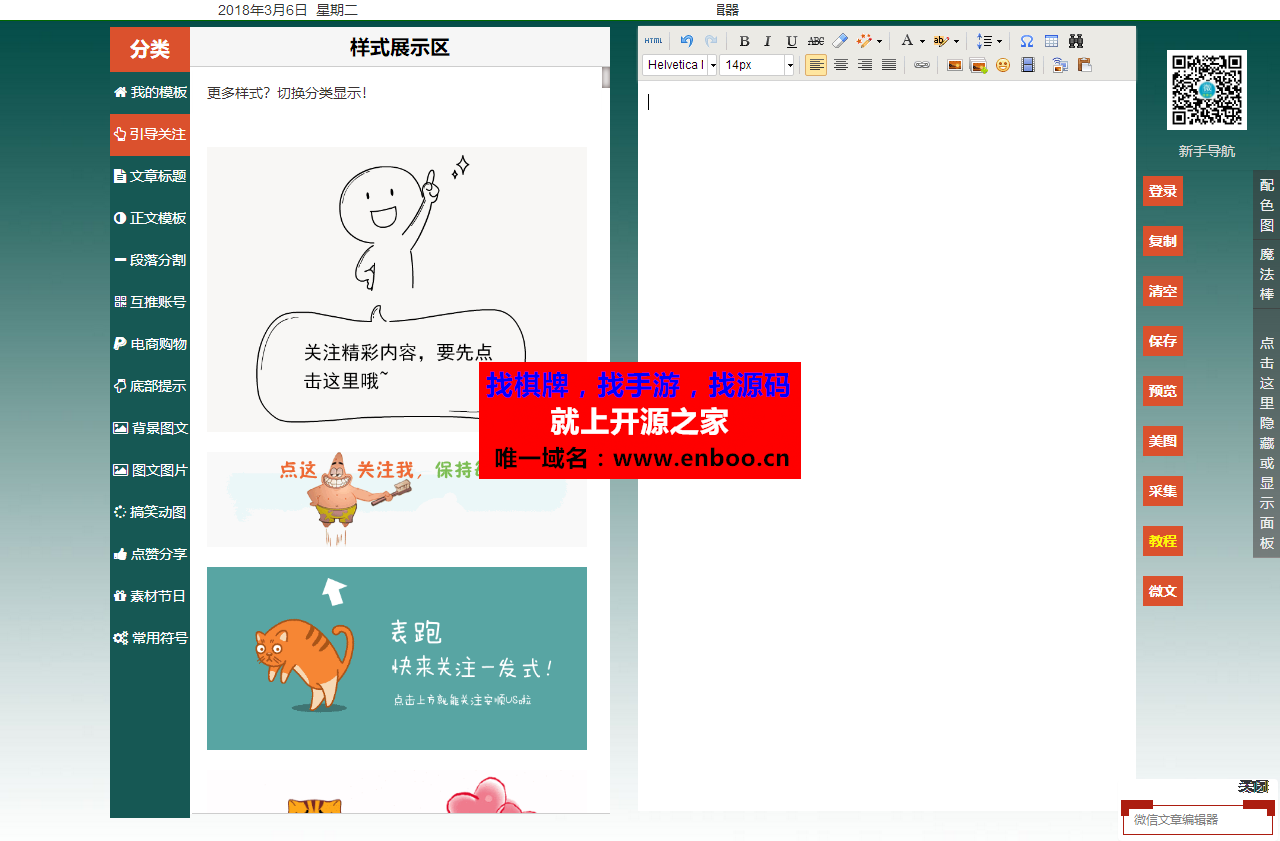This screenshot has height=841, width=1280.
Task: Open the line spacing dropdown arrow
Action: pos(999,41)
